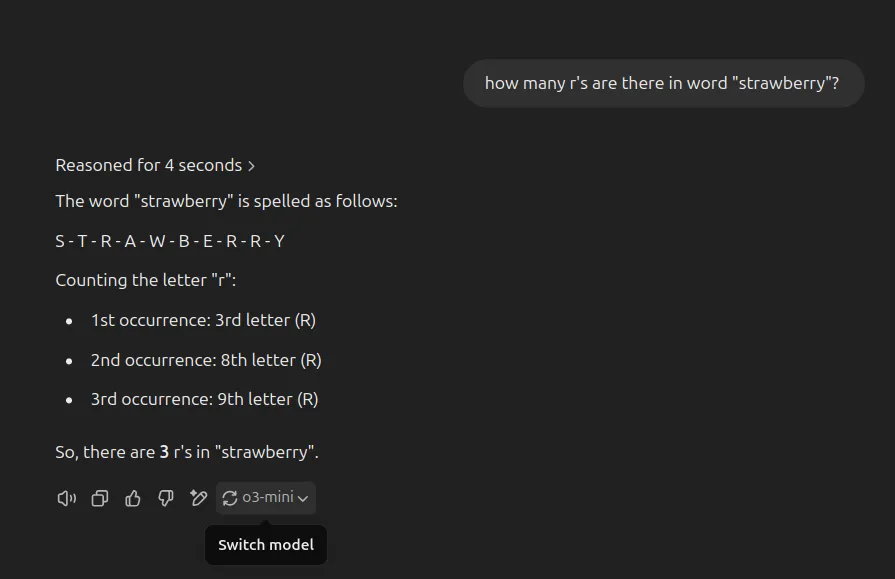This screenshot has height=579, width=895.
Task: Mark the response with thumbs down
Action: 166,498
